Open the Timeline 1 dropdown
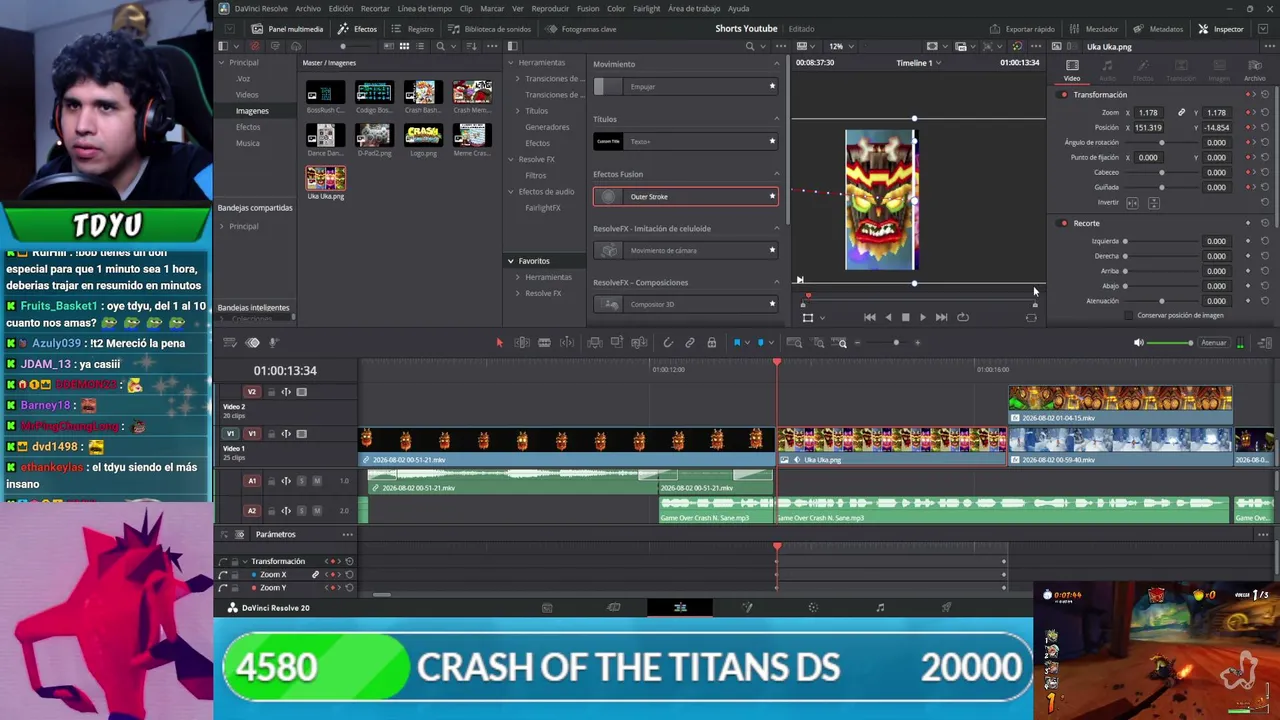Viewport: 1280px width, 720px height. click(917, 63)
